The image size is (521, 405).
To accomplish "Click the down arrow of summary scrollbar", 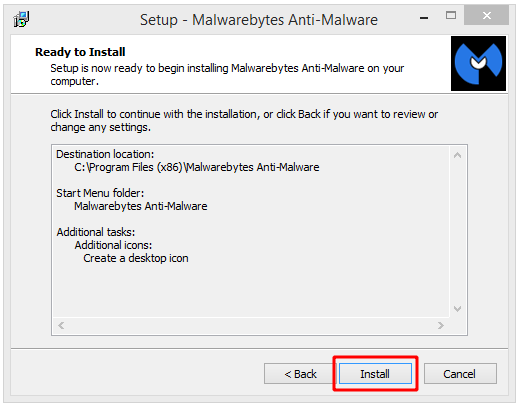I will pyautogui.click(x=458, y=309).
